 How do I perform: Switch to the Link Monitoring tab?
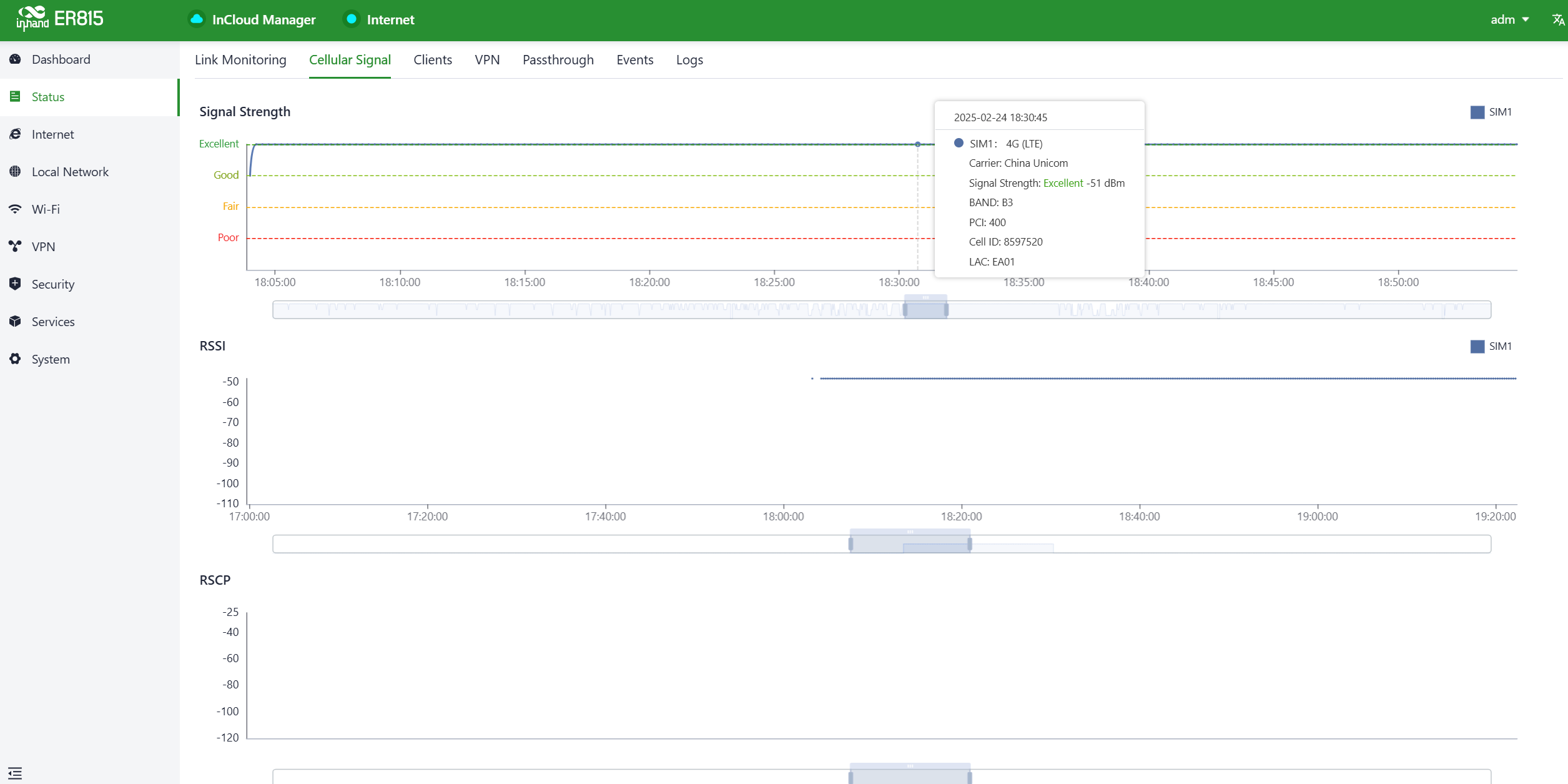click(x=240, y=60)
